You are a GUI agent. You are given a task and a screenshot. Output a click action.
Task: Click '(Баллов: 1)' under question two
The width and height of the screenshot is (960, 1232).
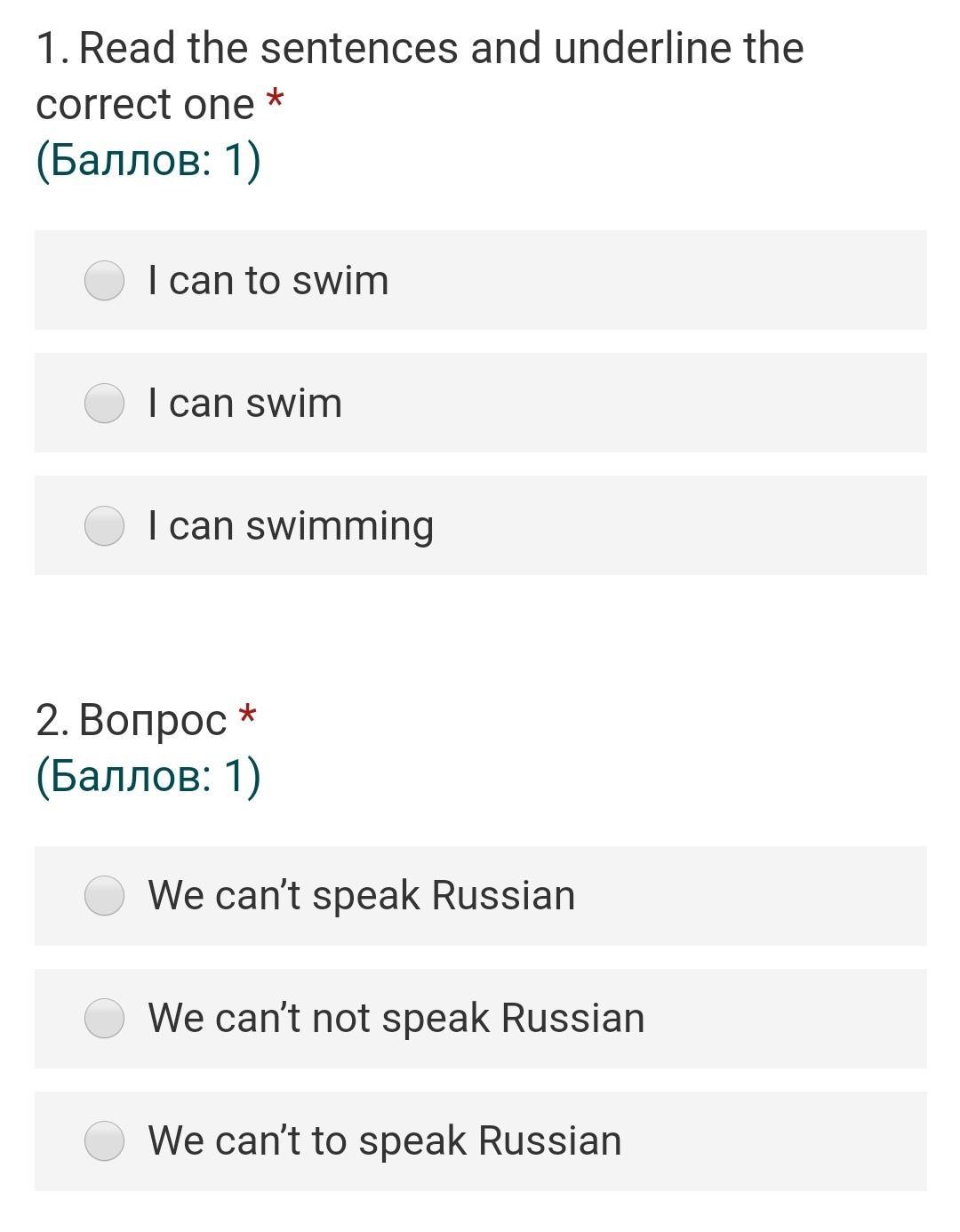tap(148, 776)
